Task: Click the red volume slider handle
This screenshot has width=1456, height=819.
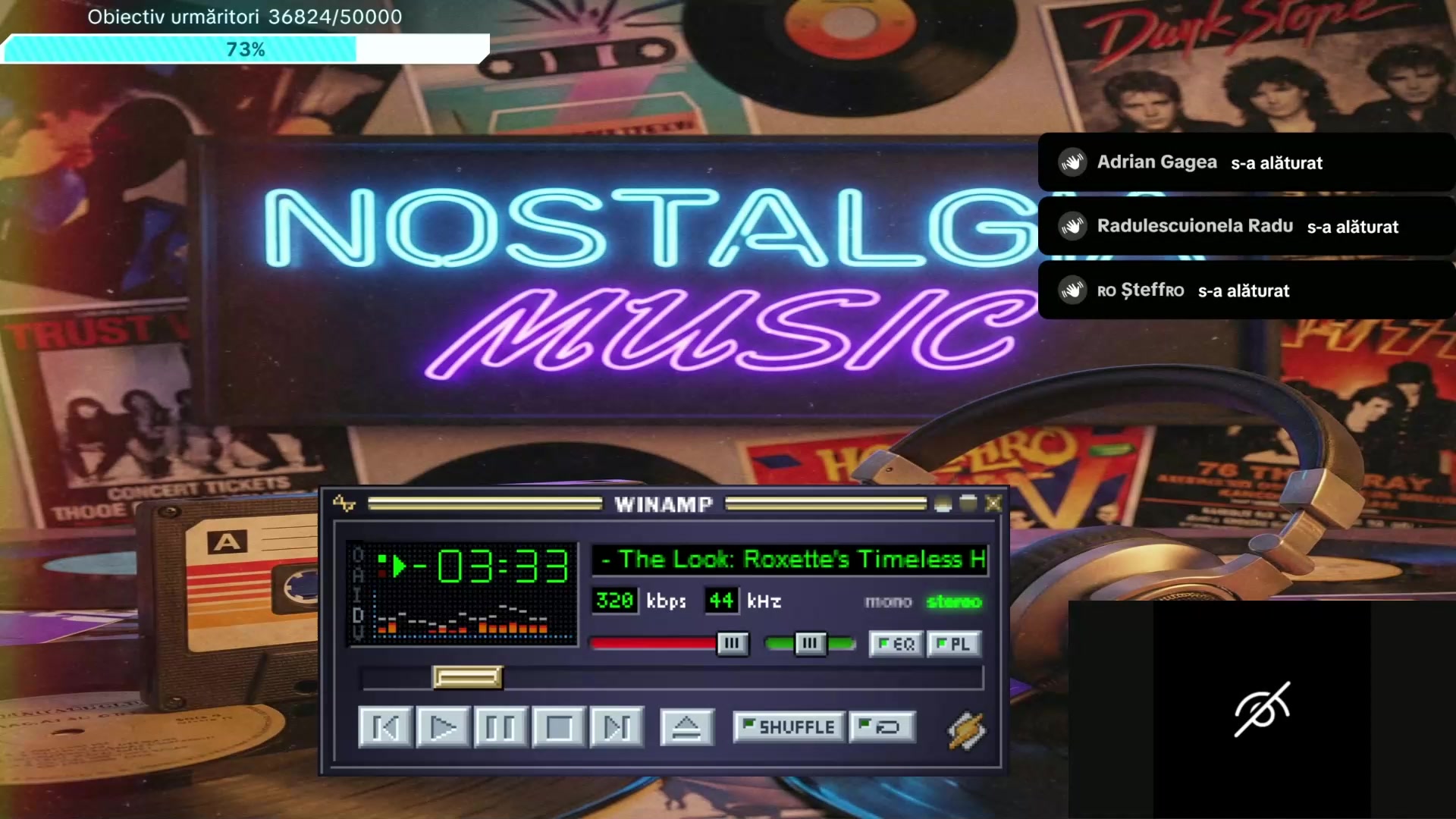Action: [x=733, y=644]
